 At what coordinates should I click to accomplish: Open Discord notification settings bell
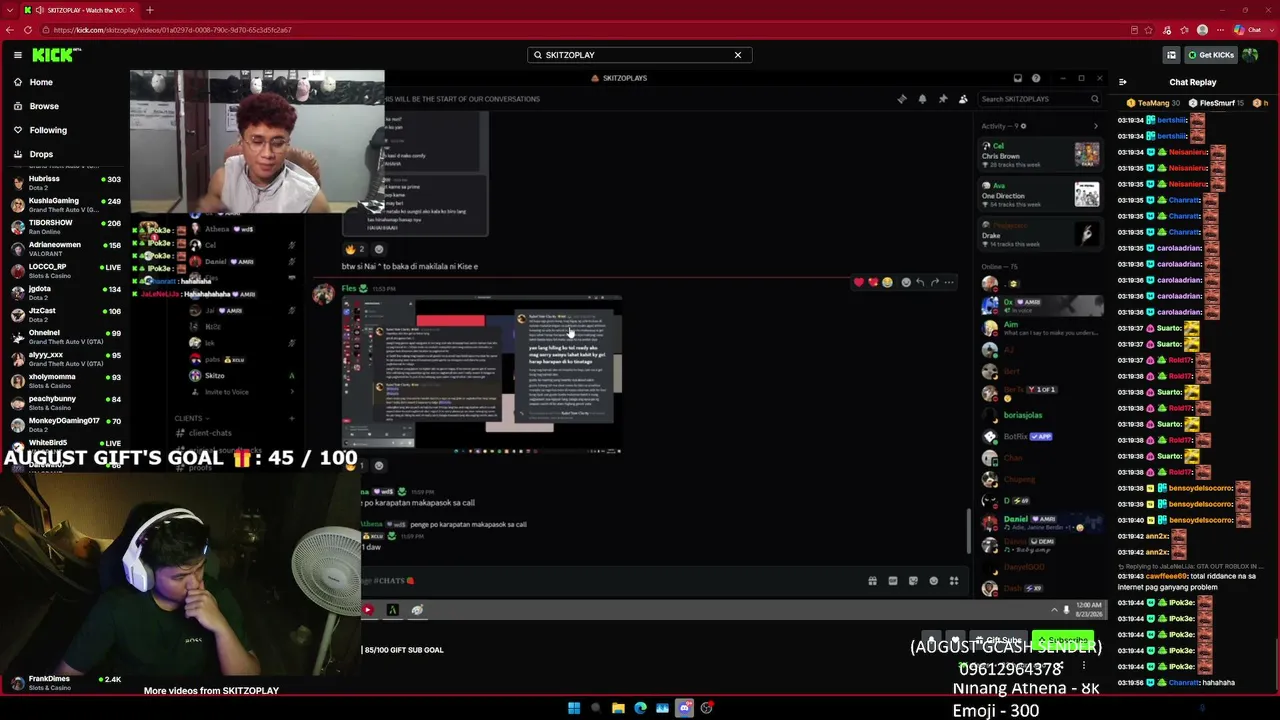click(x=922, y=99)
